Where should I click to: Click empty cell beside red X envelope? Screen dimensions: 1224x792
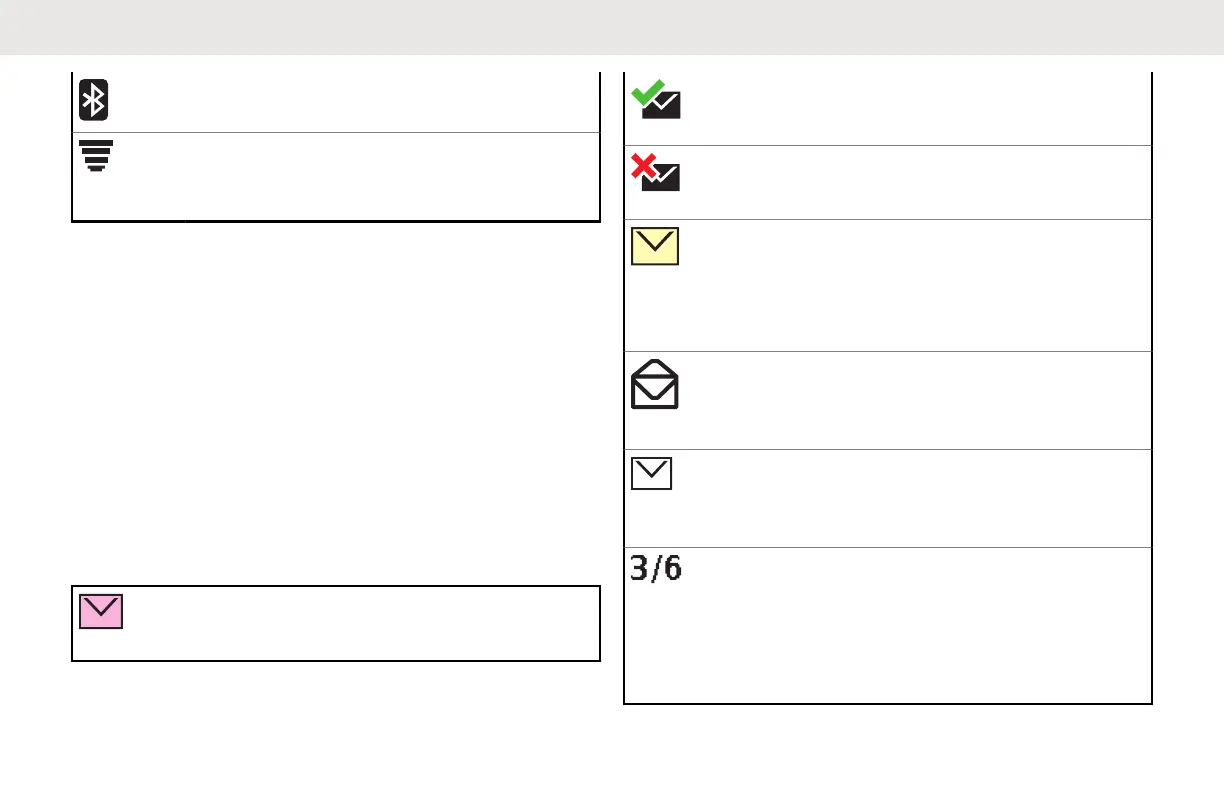click(910, 182)
